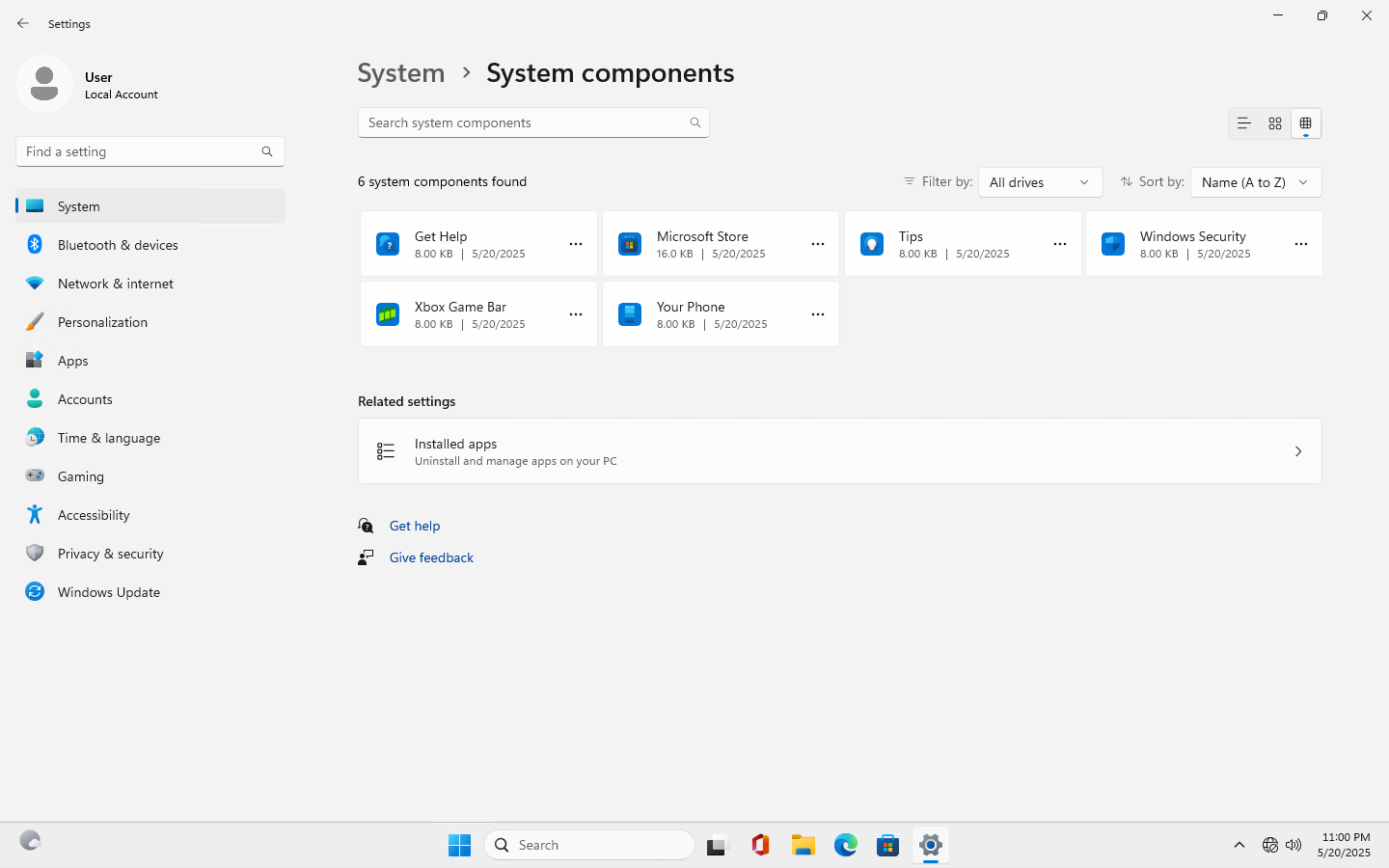Screen dimensions: 1389x868
Task: Click magnifier in system components search
Action: click(x=695, y=122)
